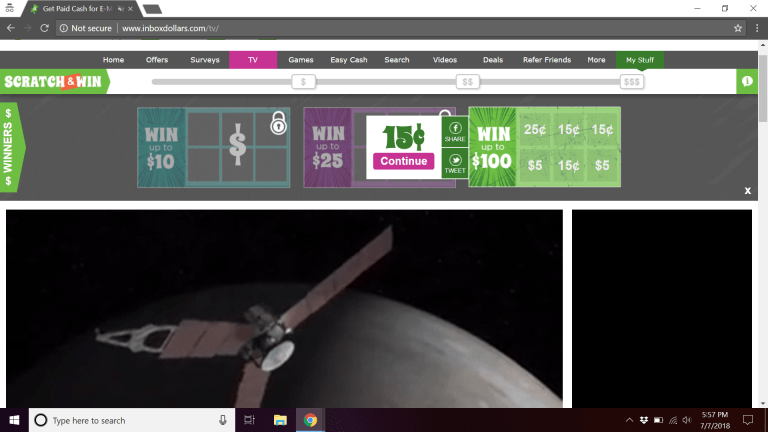
Task: Click the Win up to $10 card
Action: pos(214,147)
